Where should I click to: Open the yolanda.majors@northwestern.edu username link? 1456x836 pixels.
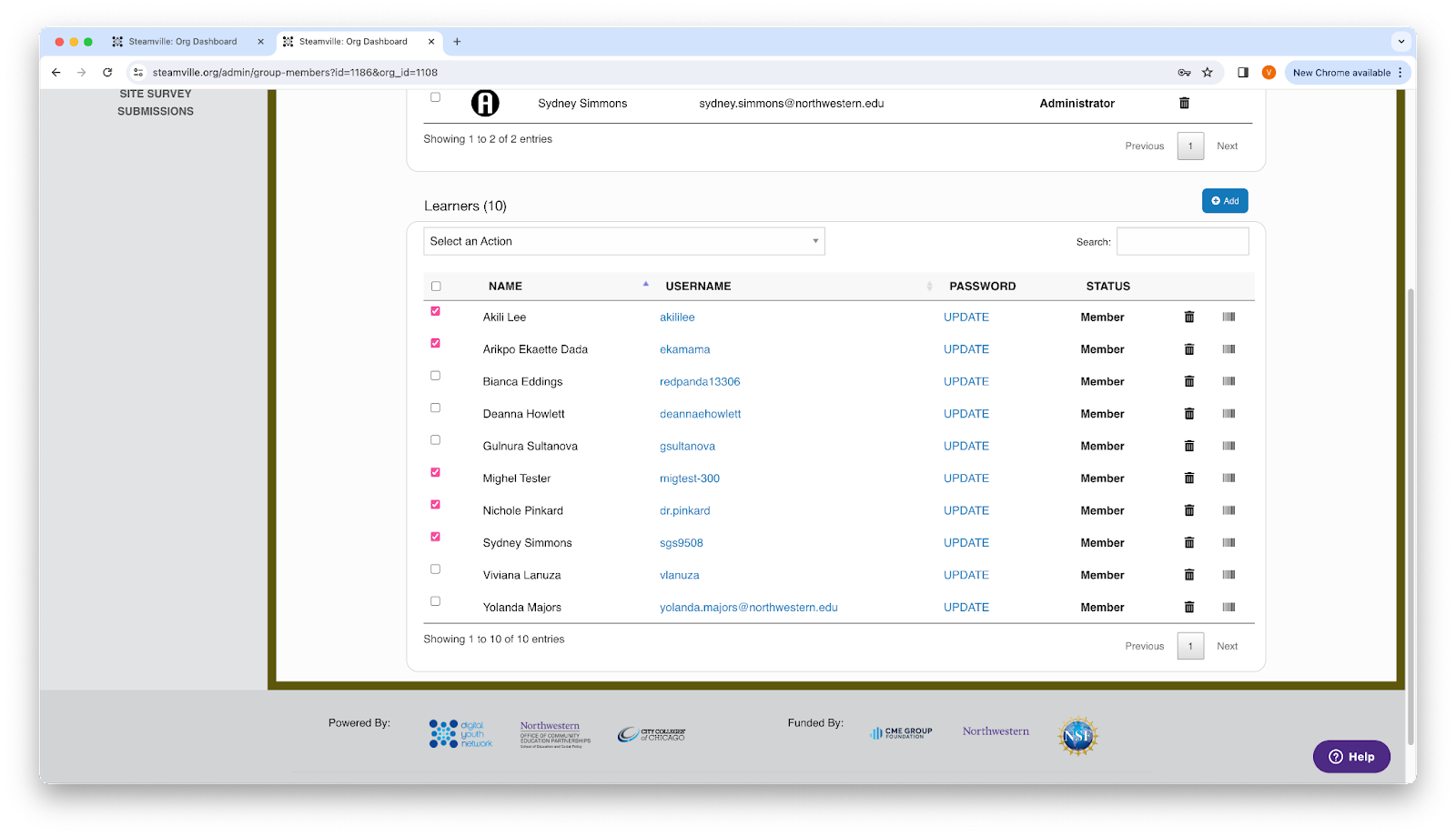coord(748,607)
